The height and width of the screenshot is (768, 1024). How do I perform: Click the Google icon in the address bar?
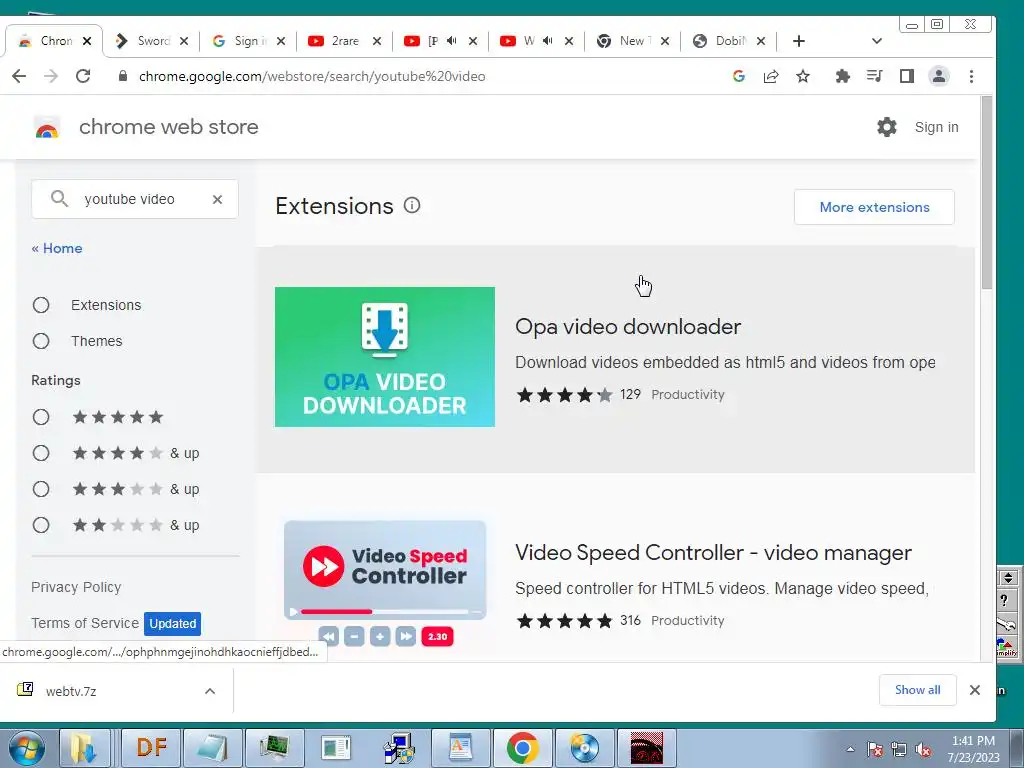[739, 76]
